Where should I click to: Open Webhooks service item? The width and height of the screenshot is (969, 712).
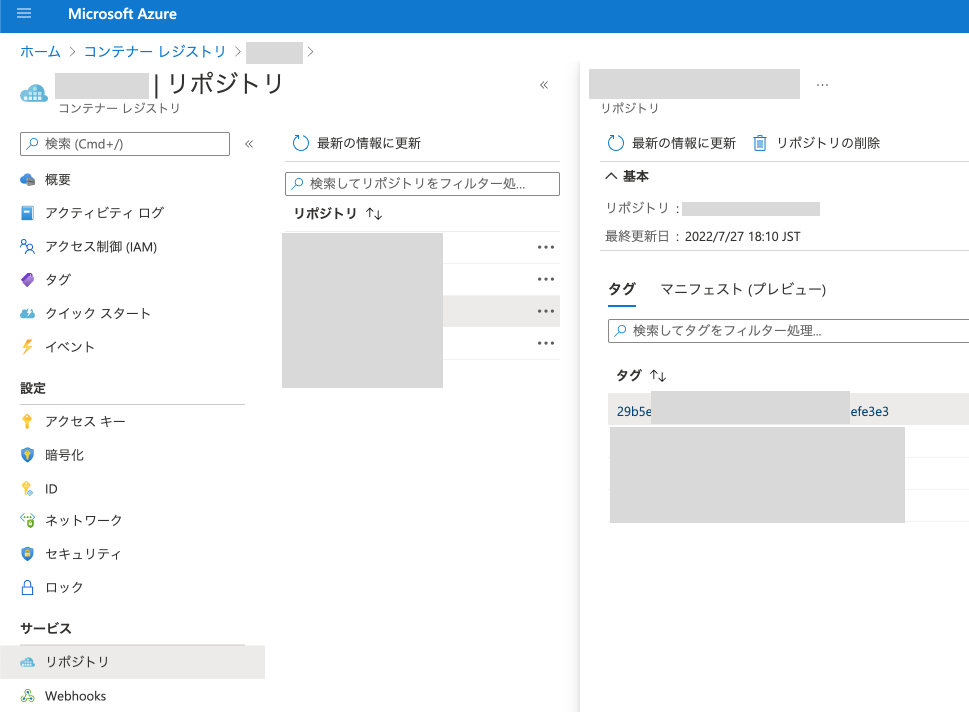pos(75,696)
